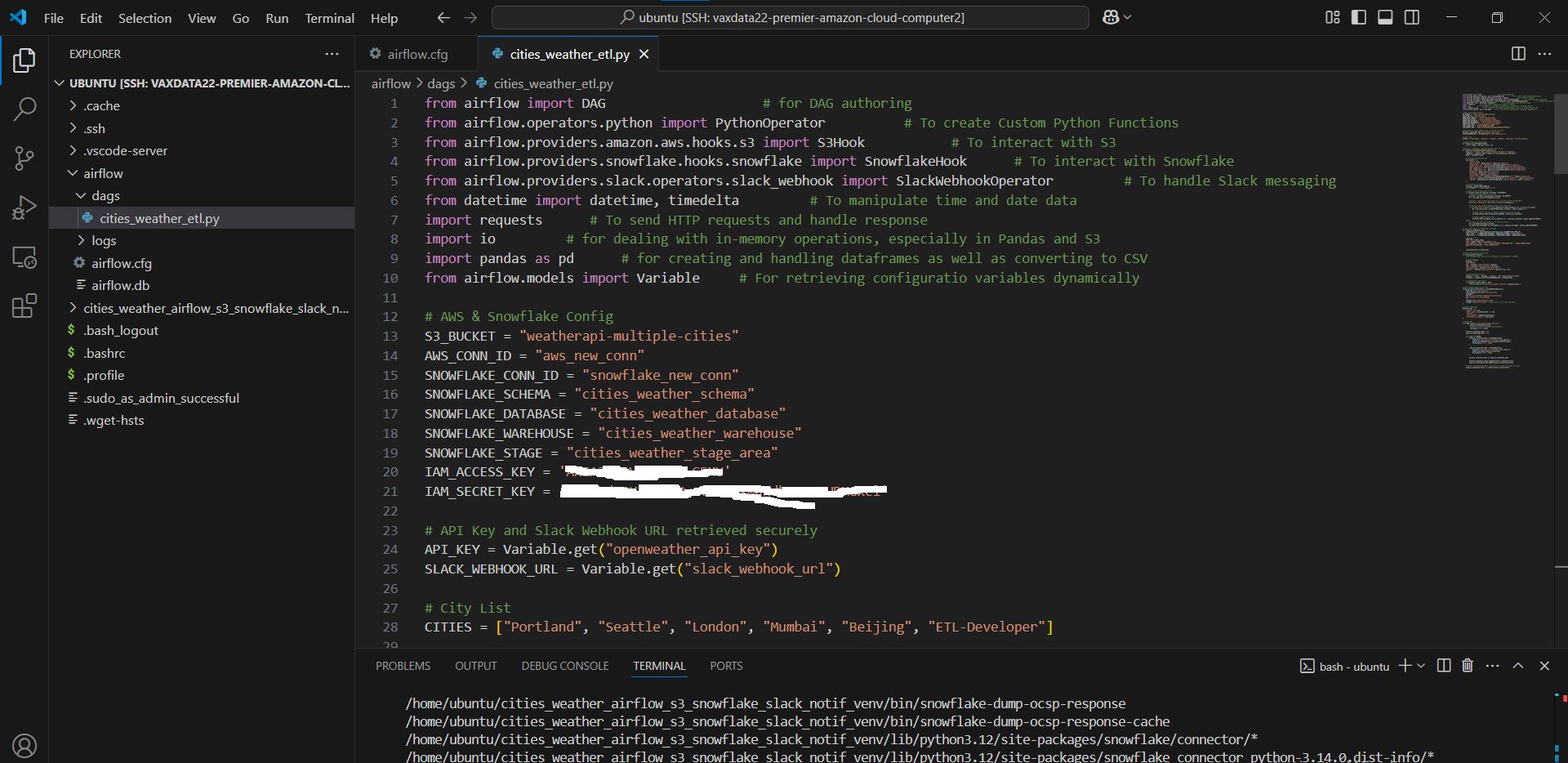Open the Edit menu
Viewport: 1568px width, 763px height.
(x=91, y=18)
